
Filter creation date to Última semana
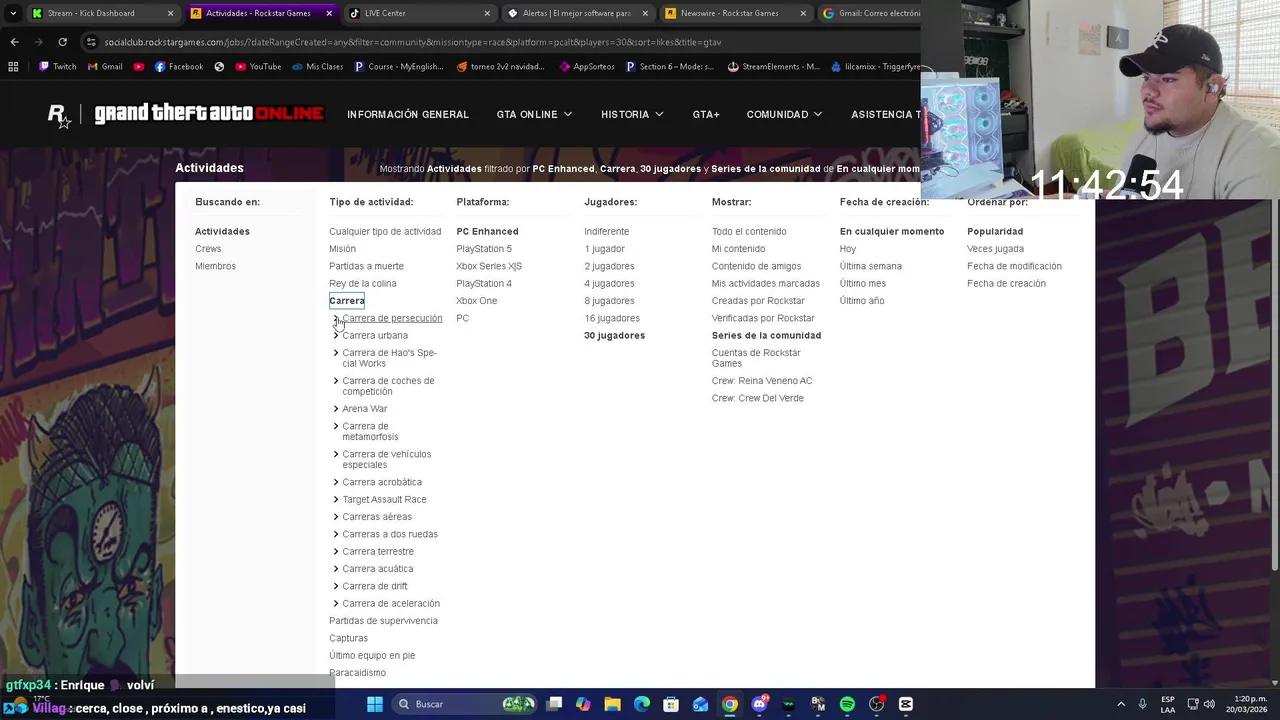point(871,266)
